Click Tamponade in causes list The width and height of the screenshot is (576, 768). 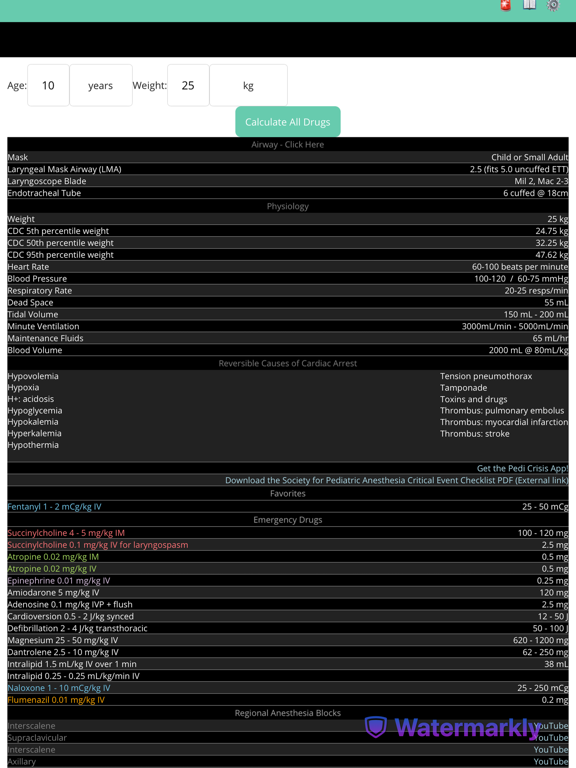click(463, 387)
